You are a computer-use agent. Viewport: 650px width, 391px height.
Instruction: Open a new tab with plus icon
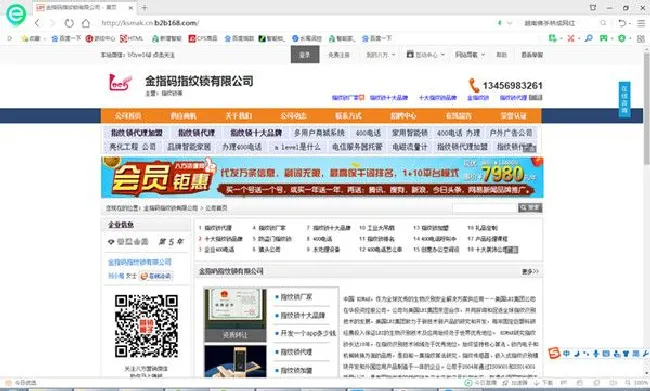(144, 7)
